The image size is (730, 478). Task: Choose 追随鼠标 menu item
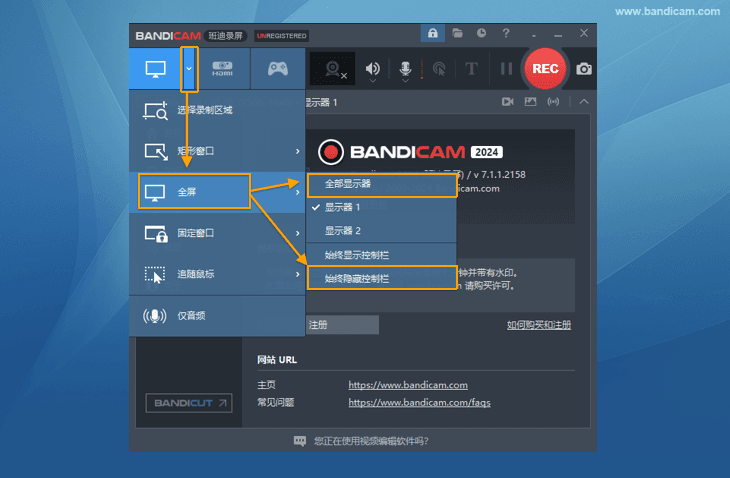[217, 274]
